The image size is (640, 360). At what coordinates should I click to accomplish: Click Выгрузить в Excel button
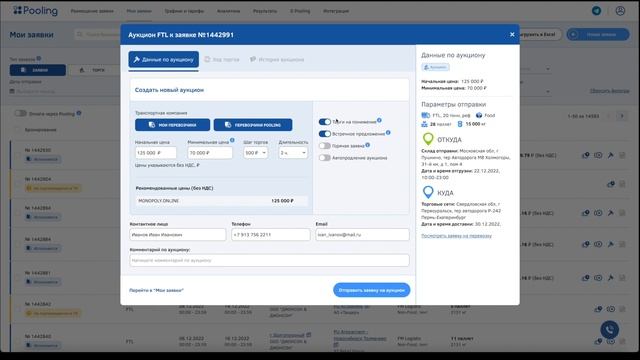click(x=540, y=34)
